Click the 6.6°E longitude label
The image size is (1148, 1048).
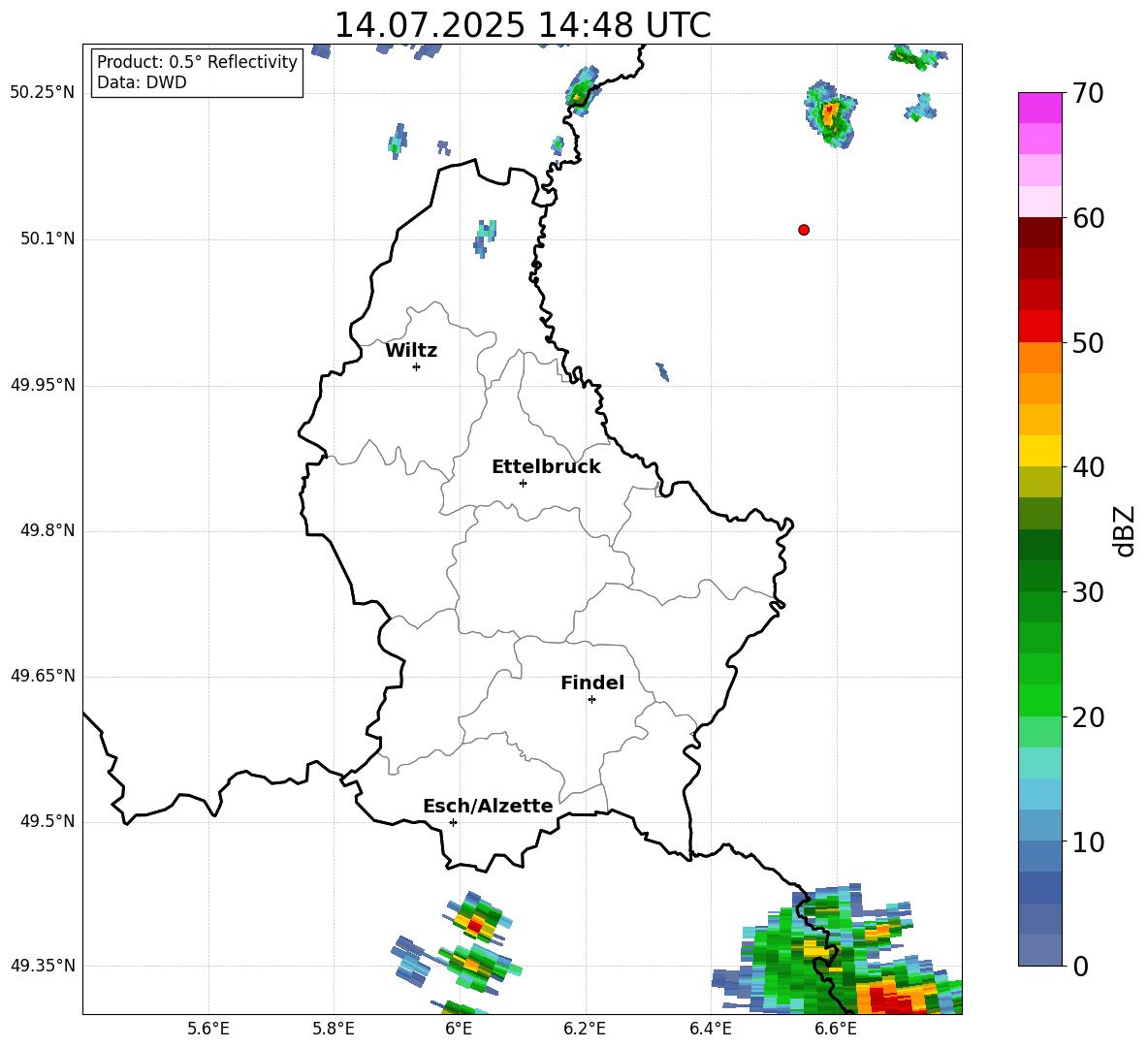pos(836,1029)
